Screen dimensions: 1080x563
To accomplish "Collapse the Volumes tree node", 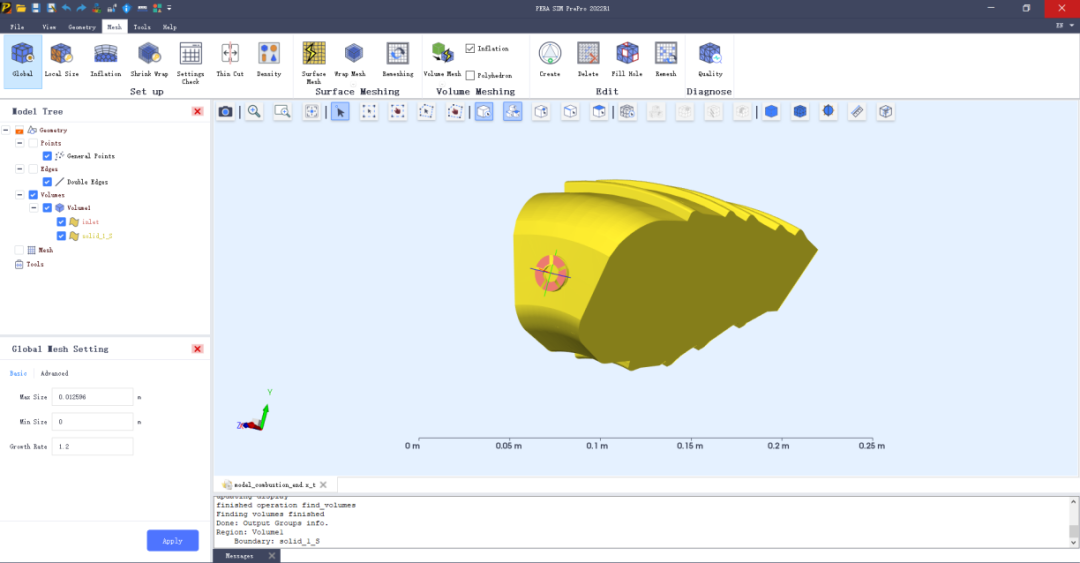I will [x=19, y=195].
